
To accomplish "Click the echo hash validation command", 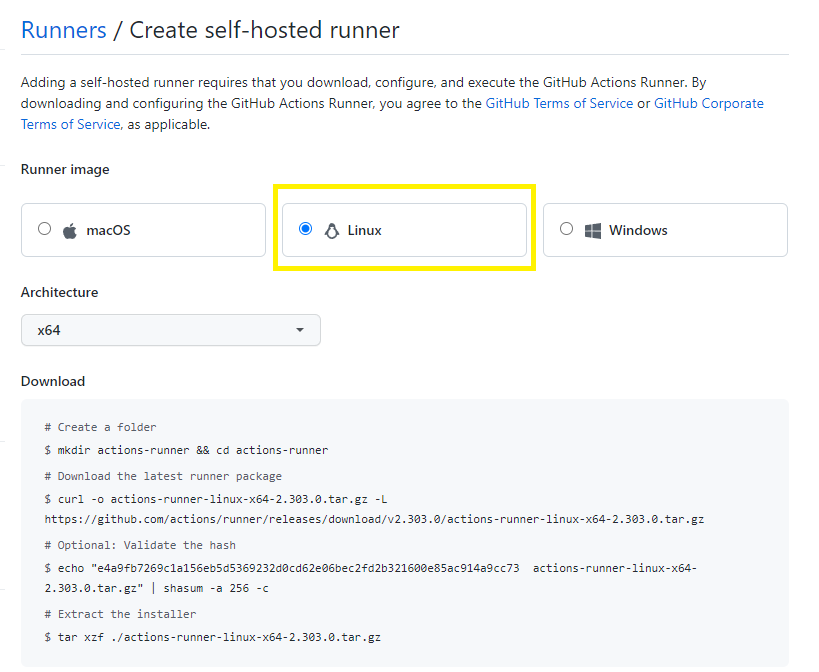I will point(371,578).
